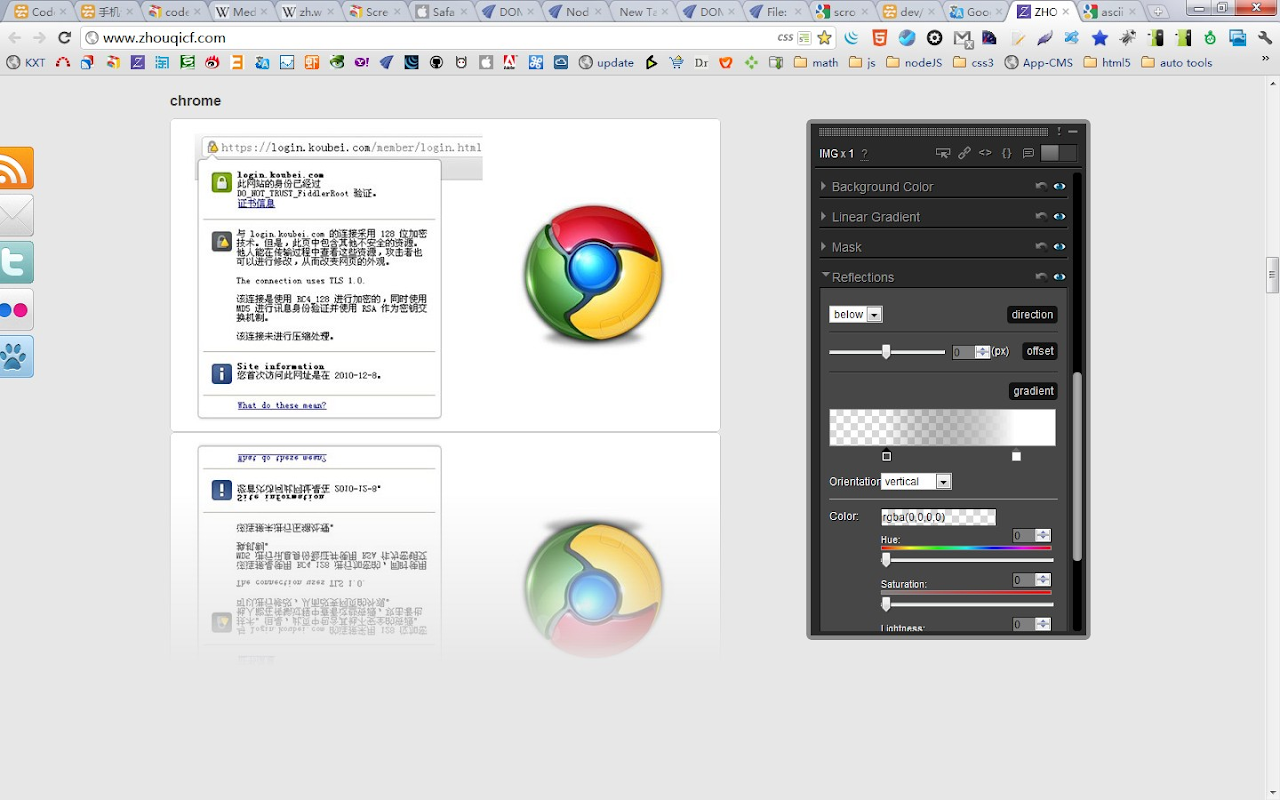1280x800 pixels.
Task: Switch to the ZHO active browser tab
Action: pos(1042,12)
